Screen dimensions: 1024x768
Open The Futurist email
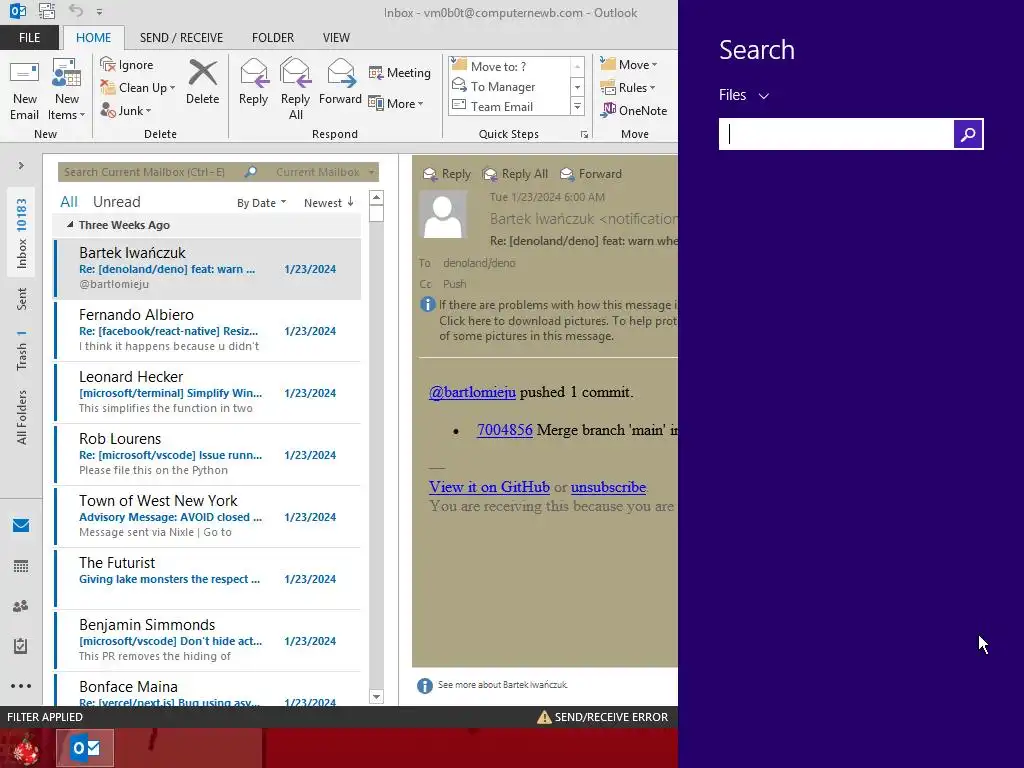(208, 579)
